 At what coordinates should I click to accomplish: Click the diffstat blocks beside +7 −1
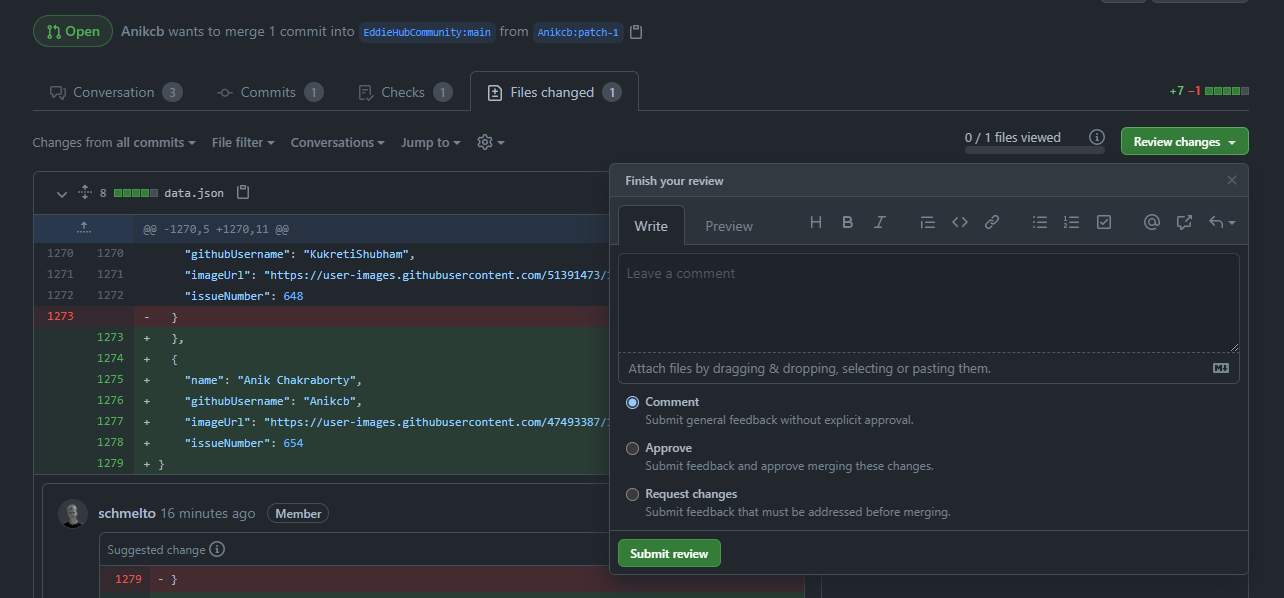1227,91
